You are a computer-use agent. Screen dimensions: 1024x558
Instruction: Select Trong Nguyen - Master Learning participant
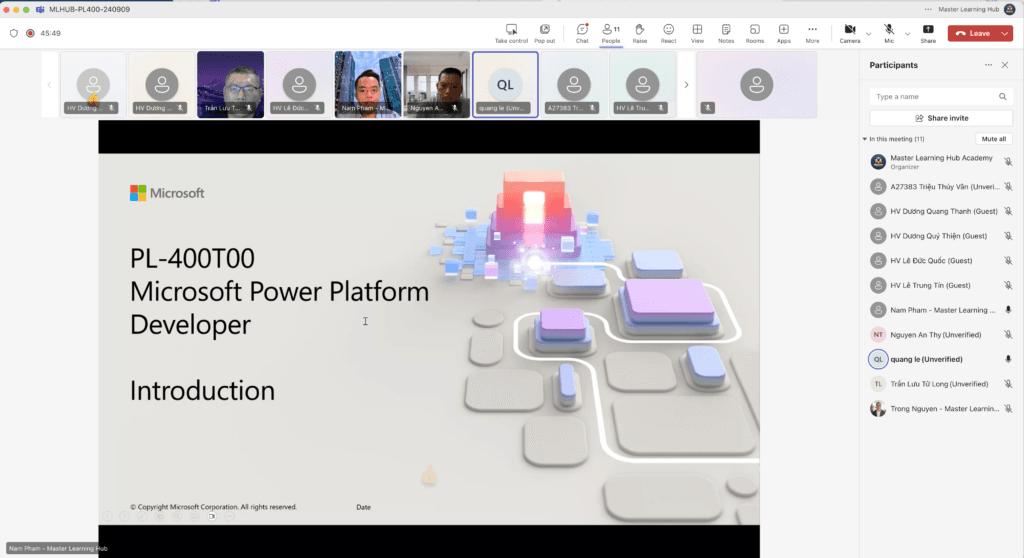point(941,409)
